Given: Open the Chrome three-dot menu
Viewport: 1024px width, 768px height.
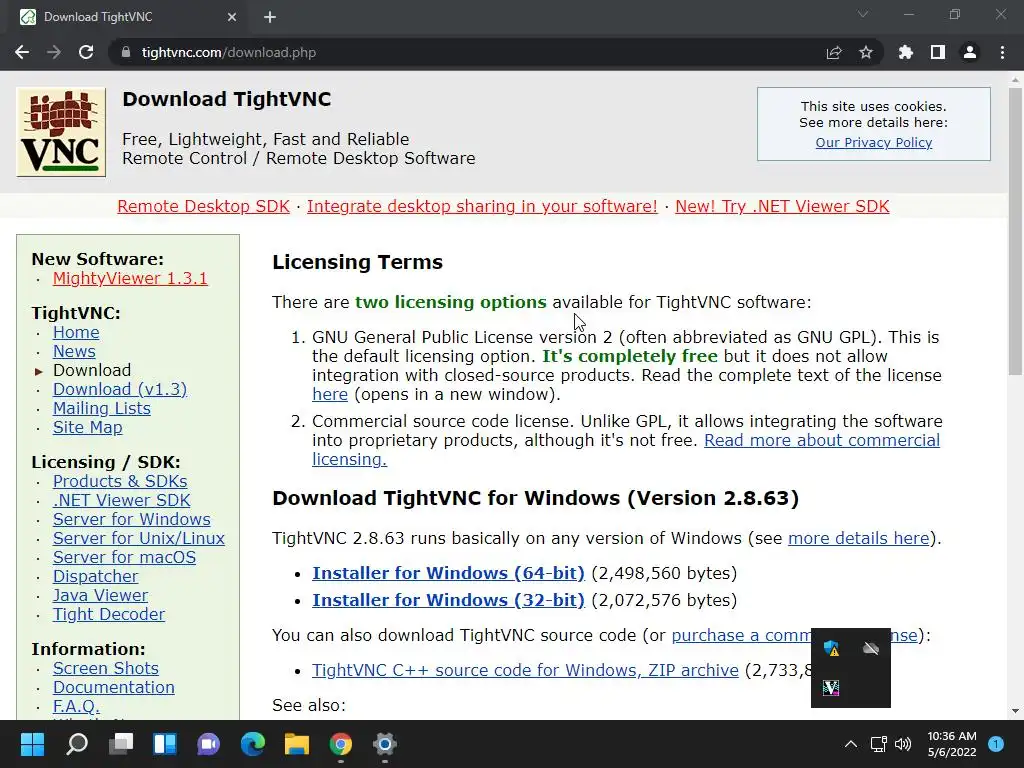Looking at the screenshot, I should pos(1002,52).
